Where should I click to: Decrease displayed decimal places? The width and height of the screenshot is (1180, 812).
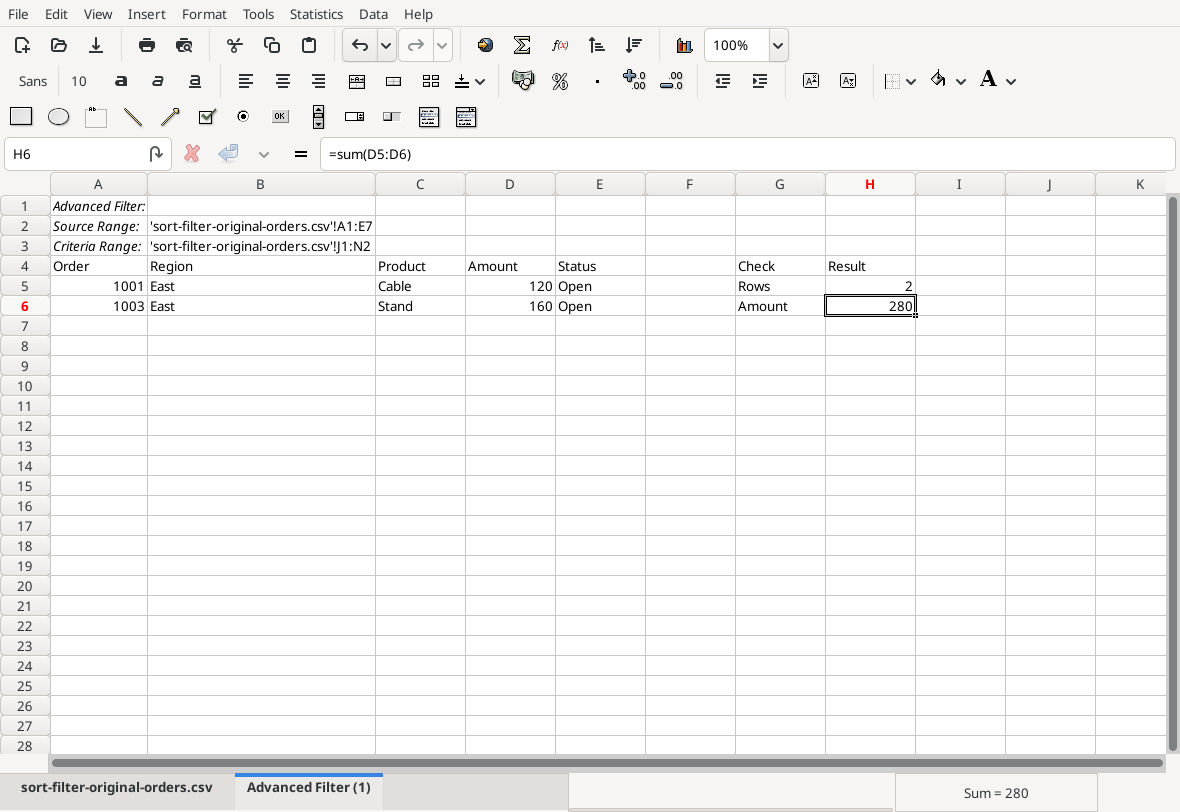[x=671, y=81]
